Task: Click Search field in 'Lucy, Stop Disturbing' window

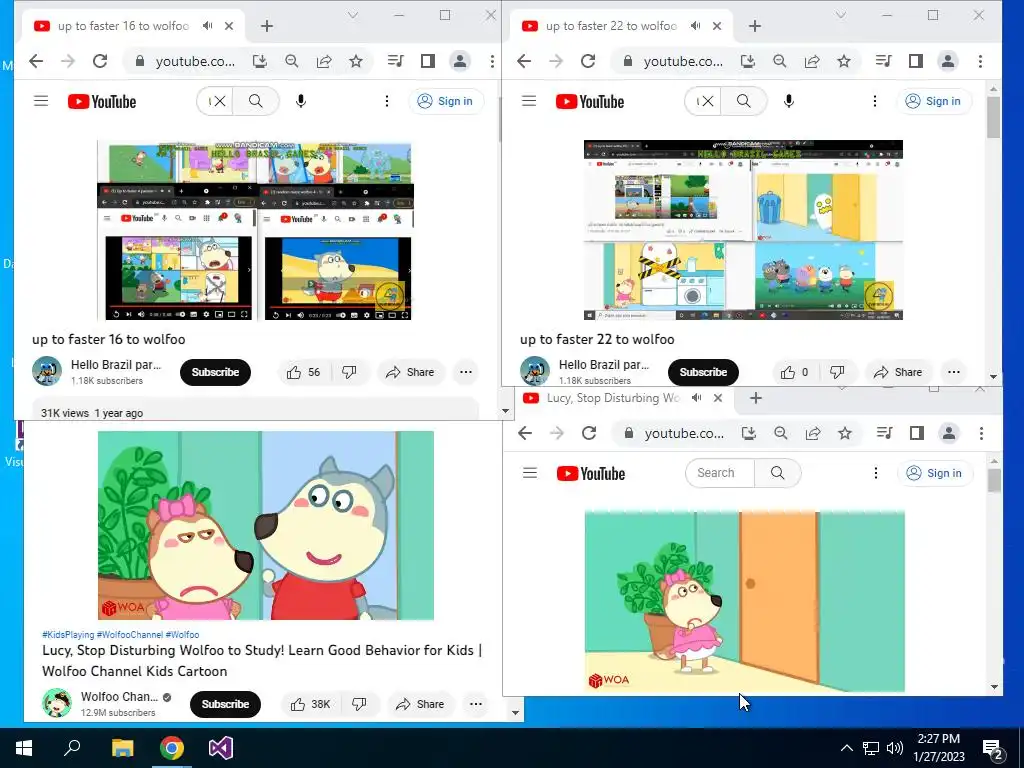Action: click(720, 473)
